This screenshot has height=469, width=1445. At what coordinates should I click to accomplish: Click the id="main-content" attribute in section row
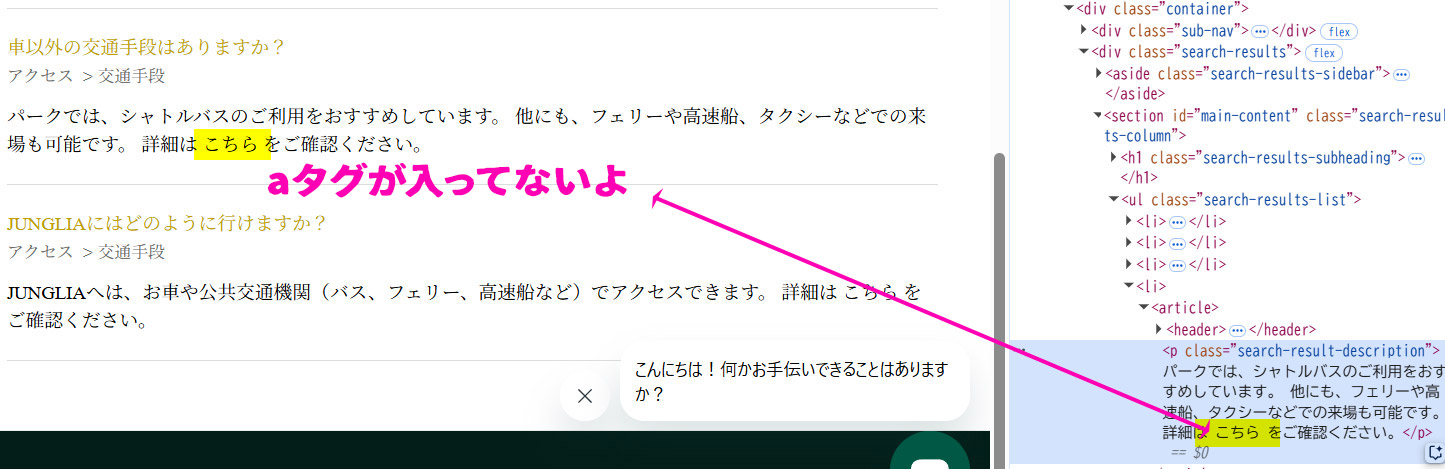[x=1235, y=116]
